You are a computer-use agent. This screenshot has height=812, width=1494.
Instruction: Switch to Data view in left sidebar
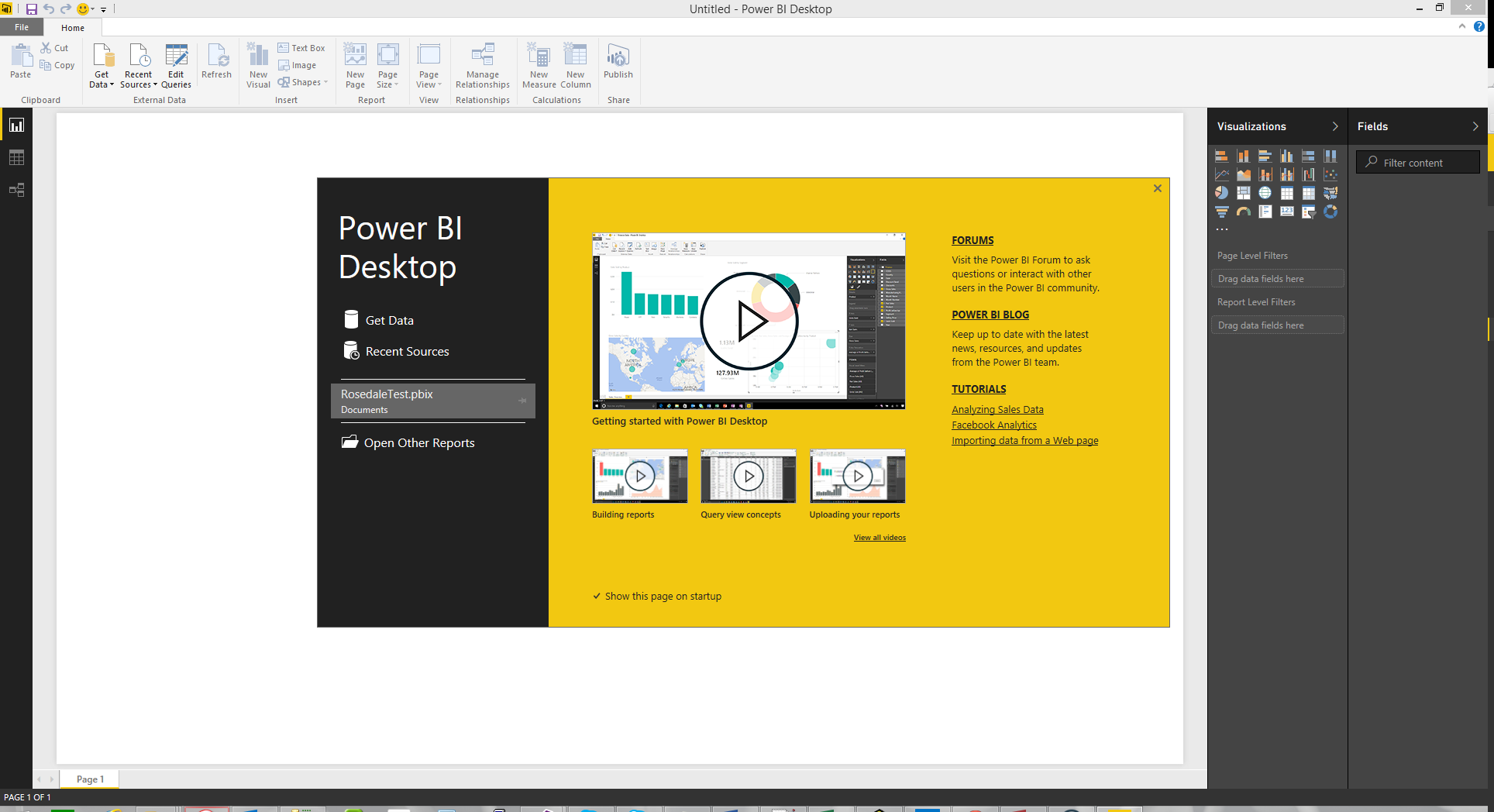pyautogui.click(x=16, y=157)
